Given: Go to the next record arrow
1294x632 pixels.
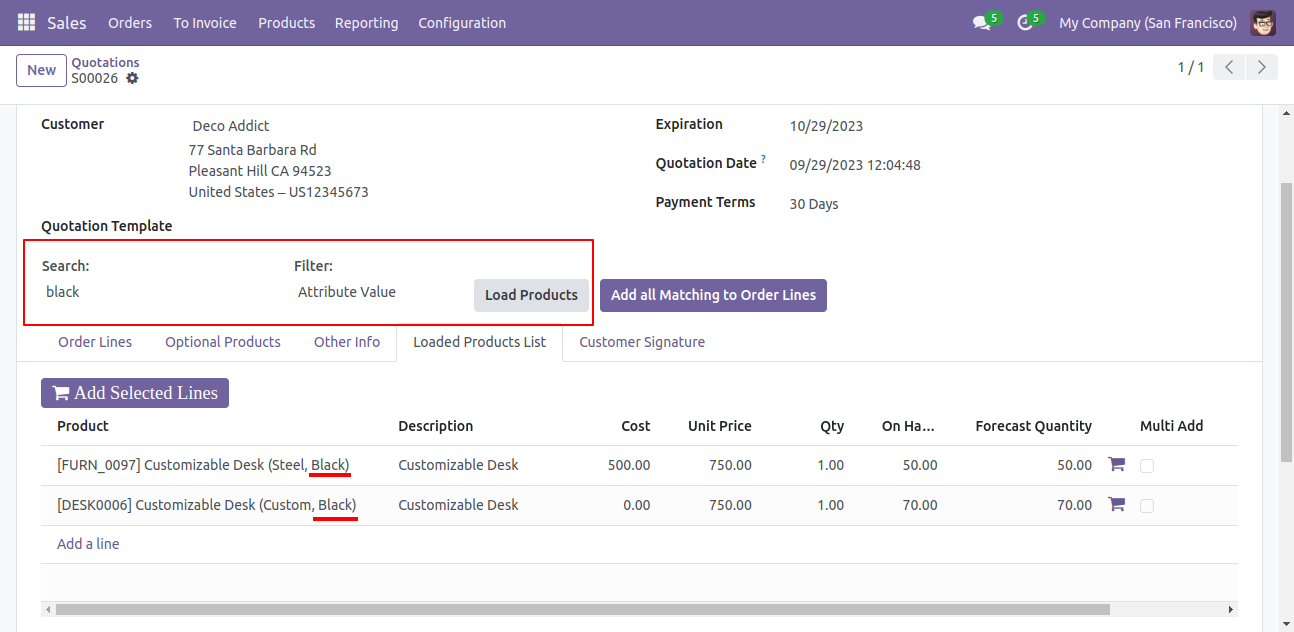Looking at the screenshot, I should (1262, 67).
